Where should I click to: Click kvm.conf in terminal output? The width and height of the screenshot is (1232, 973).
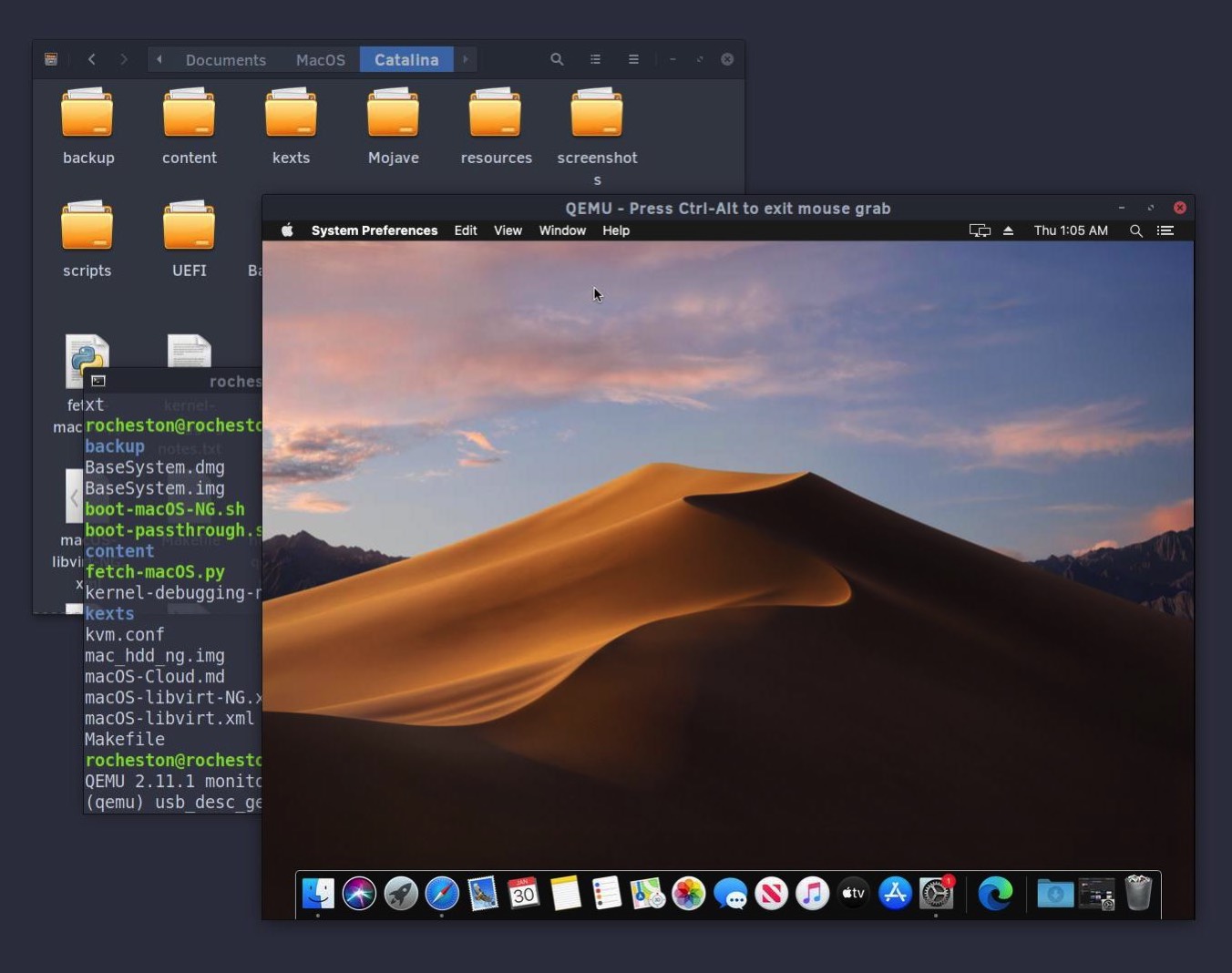[125, 635]
